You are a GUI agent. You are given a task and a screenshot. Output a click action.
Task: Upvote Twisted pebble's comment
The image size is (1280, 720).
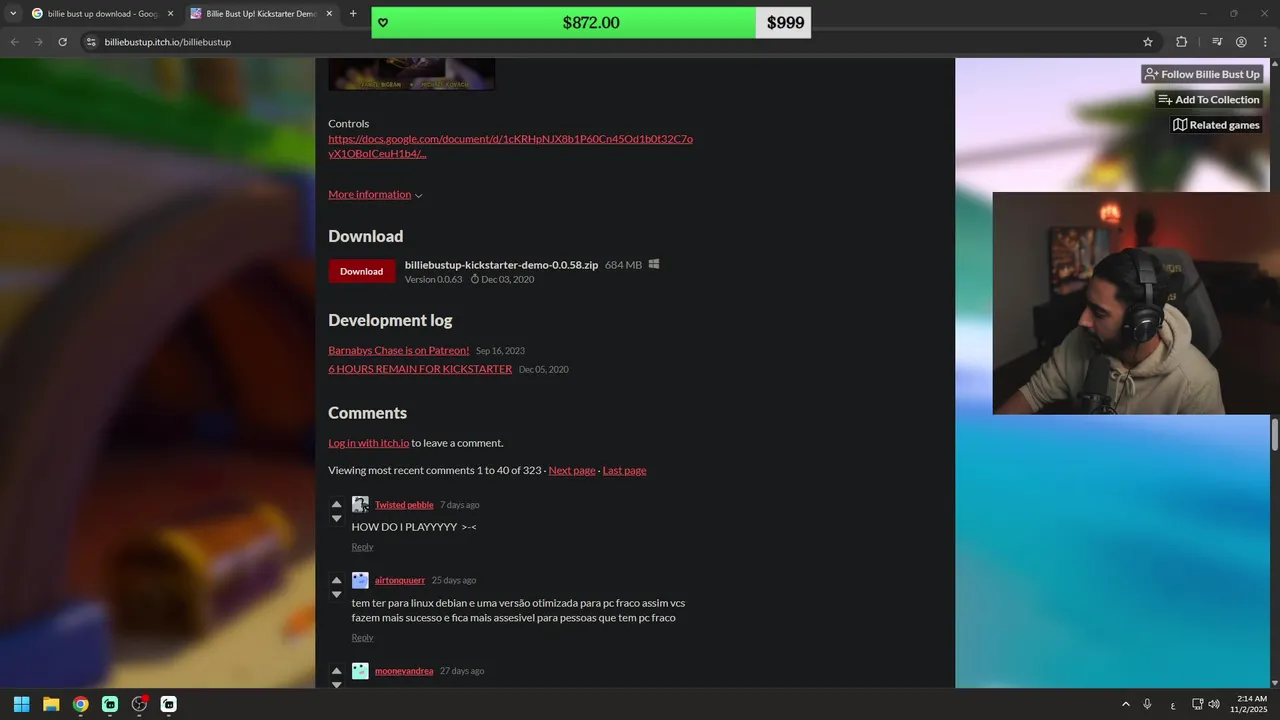click(336, 504)
